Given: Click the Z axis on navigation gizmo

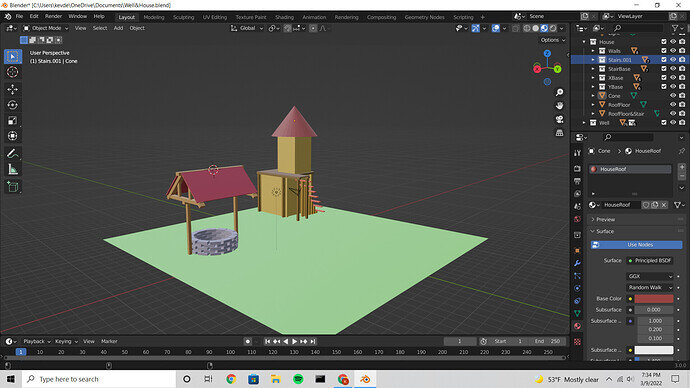Looking at the screenshot, I should [547, 53].
